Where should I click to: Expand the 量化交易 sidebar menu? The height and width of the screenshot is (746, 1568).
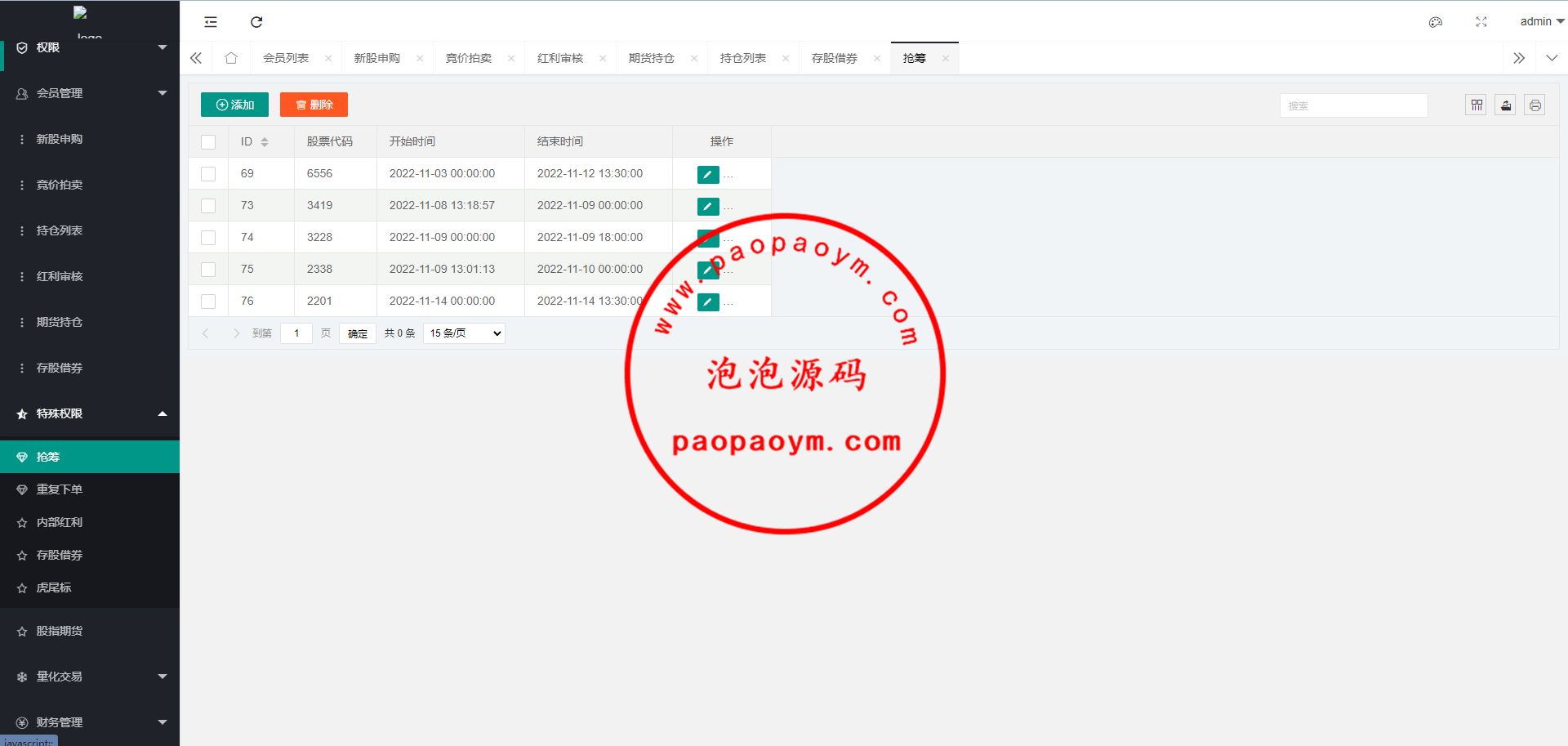(x=90, y=677)
